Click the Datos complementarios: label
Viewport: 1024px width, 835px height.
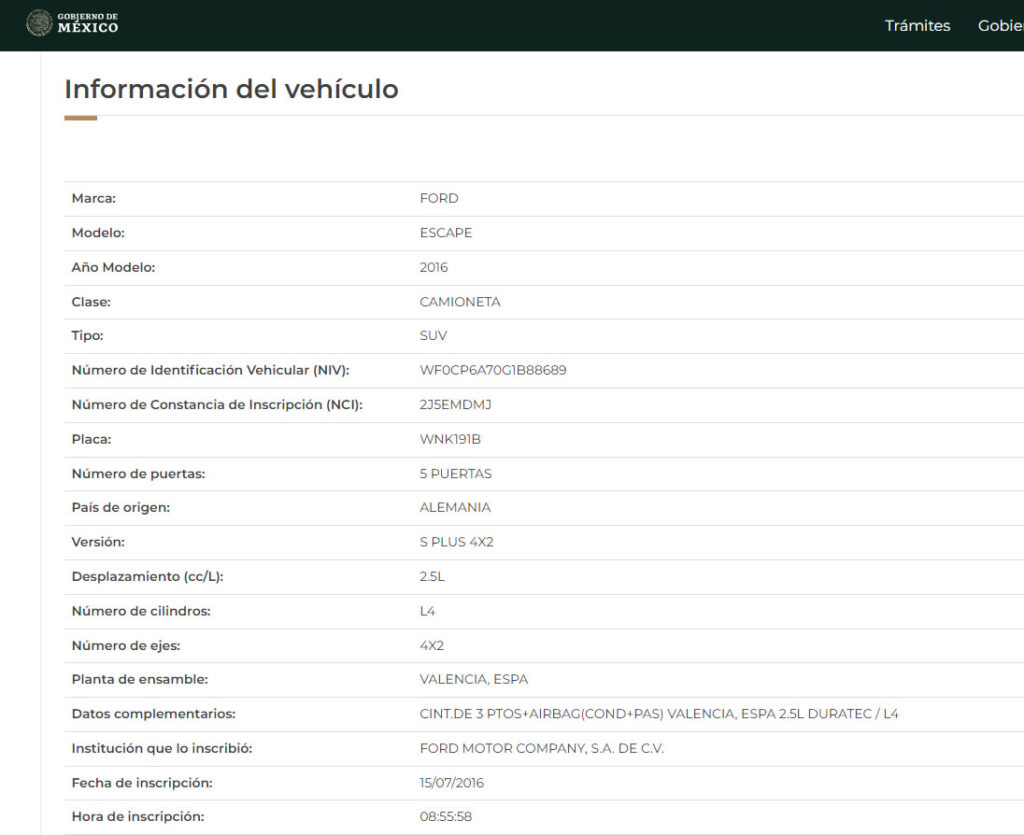153,714
